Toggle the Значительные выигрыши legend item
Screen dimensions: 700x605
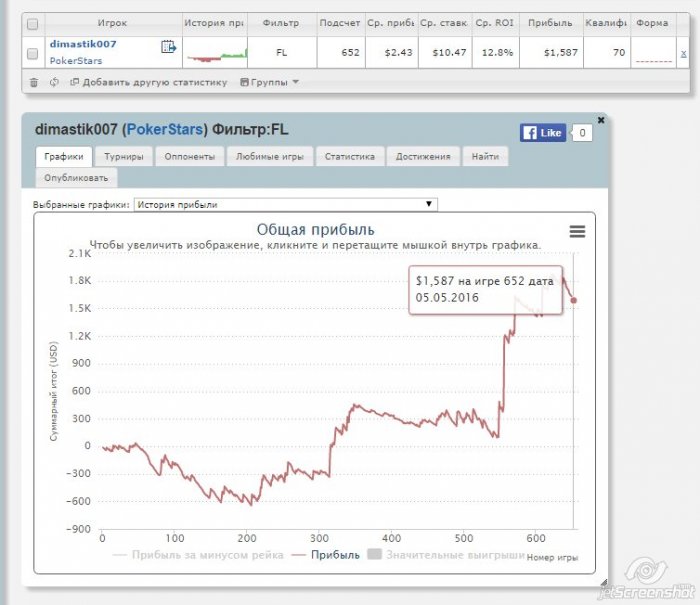446,555
